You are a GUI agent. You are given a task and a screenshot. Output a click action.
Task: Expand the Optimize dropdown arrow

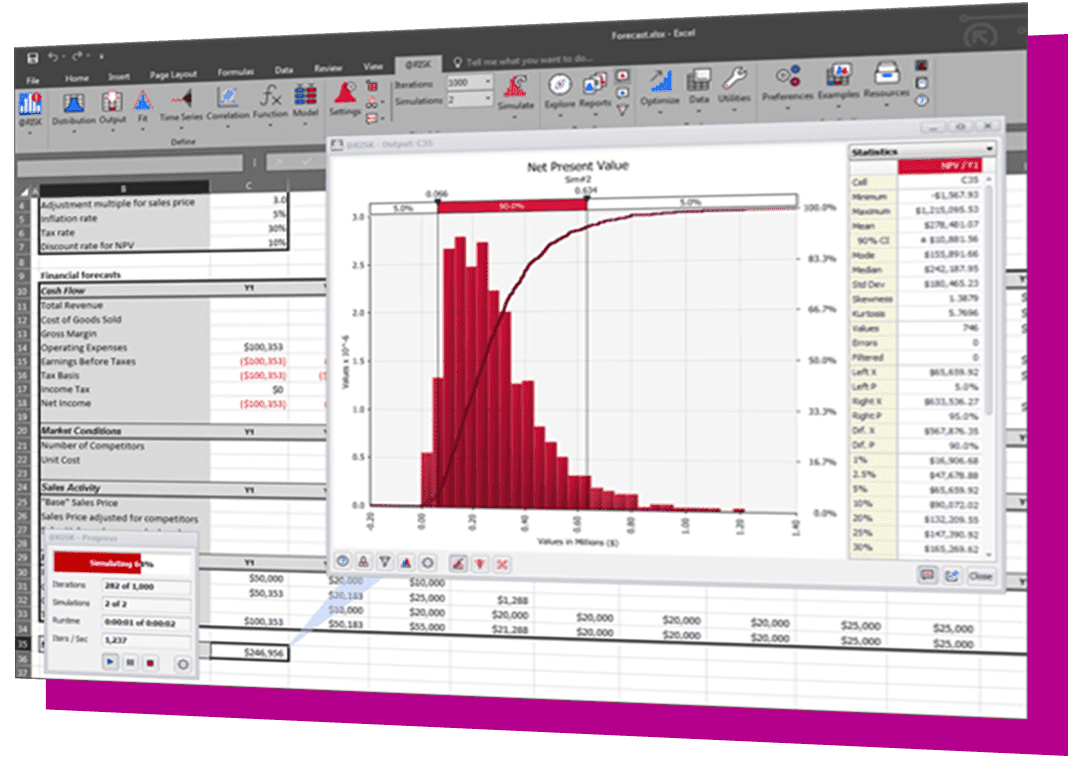[x=660, y=111]
